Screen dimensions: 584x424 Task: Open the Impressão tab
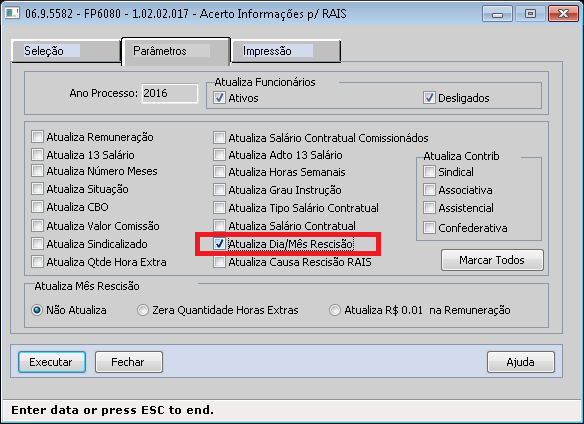285,51
